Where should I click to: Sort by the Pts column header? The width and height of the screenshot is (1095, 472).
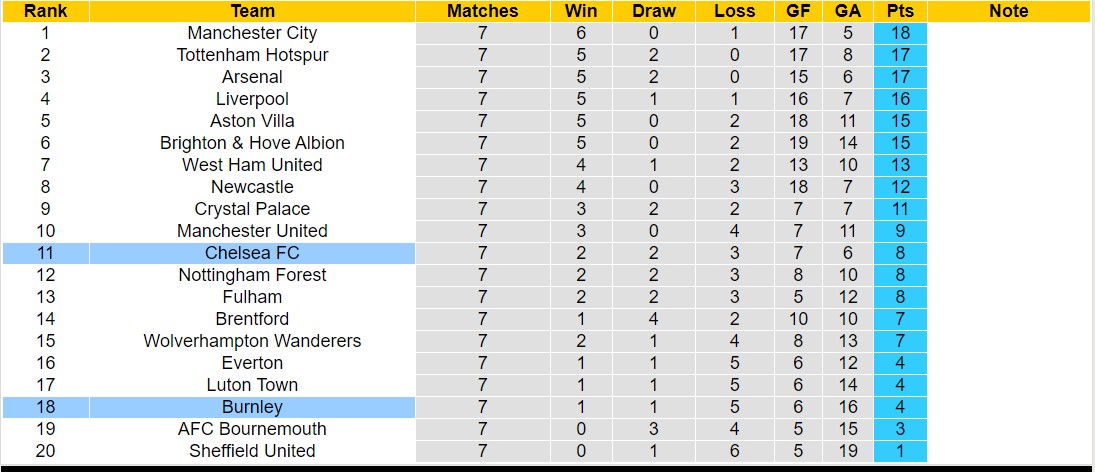[x=900, y=11]
